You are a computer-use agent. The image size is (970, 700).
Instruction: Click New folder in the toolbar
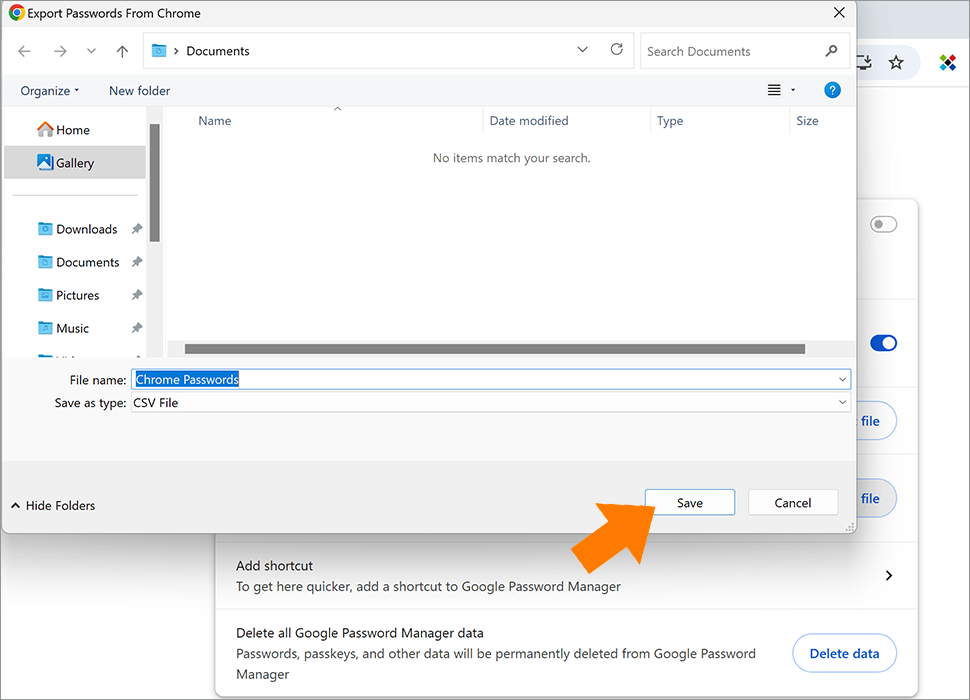139,91
